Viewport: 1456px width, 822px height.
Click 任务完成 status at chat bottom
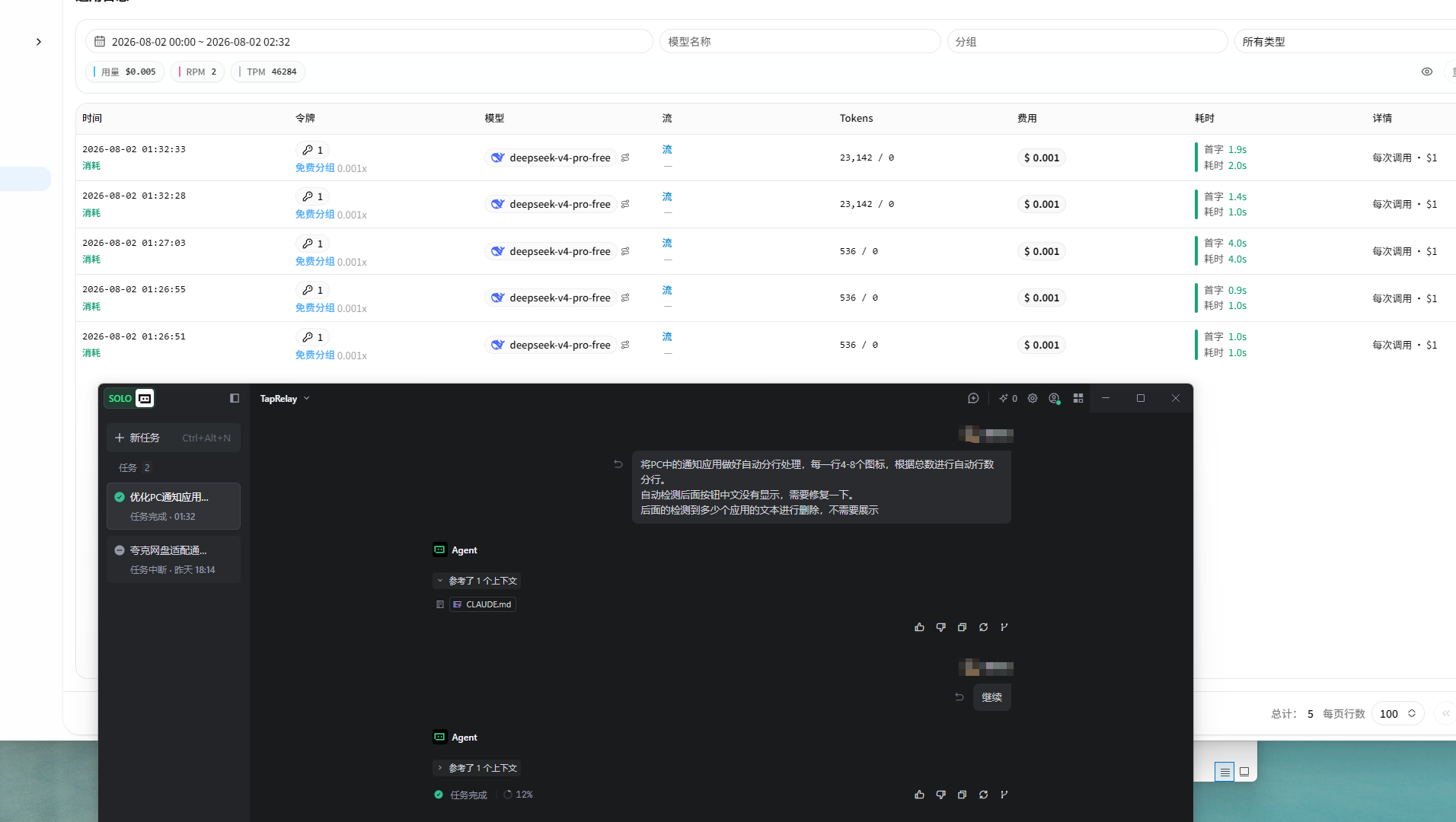pos(461,795)
